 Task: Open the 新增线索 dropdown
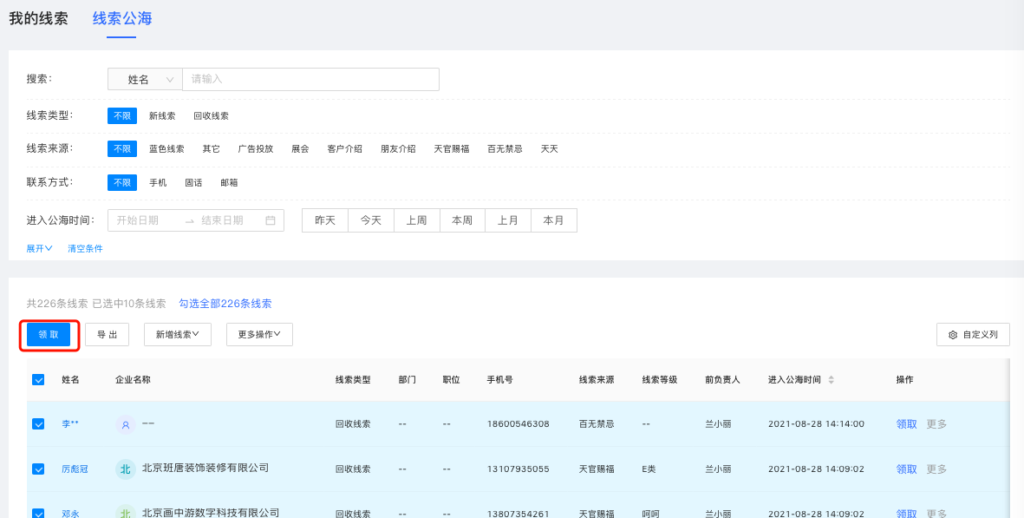(177, 335)
